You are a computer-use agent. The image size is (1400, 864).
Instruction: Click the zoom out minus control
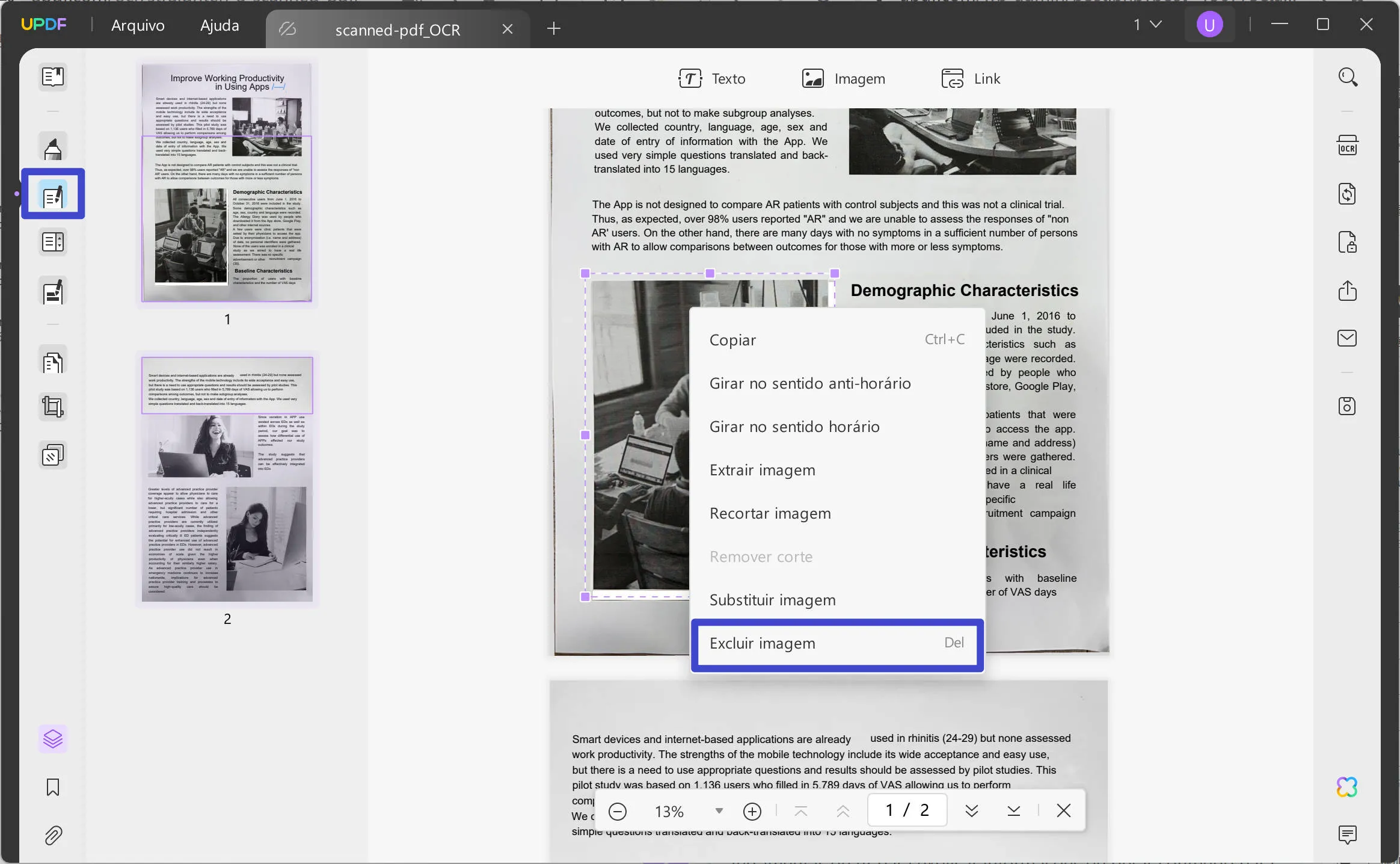[x=618, y=811]
